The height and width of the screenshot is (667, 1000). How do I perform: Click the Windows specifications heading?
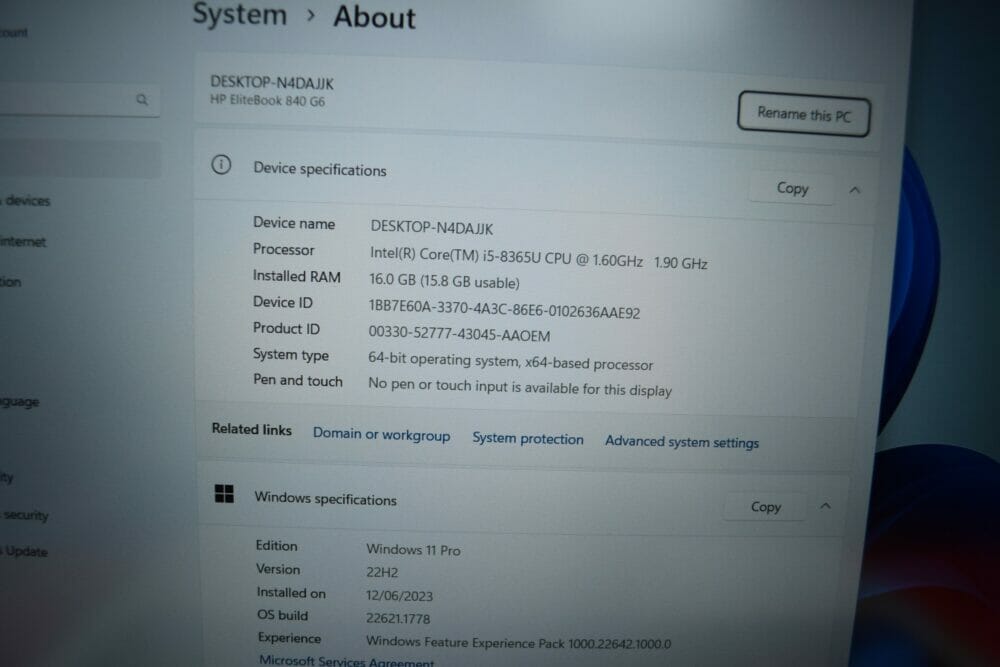325,499
